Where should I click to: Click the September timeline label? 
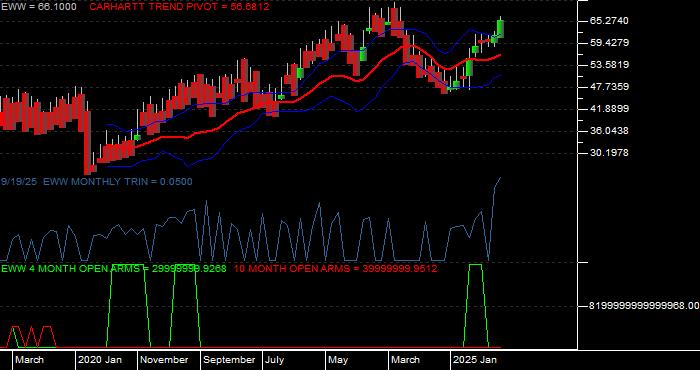pyautogui.click(x=229, y=360)
